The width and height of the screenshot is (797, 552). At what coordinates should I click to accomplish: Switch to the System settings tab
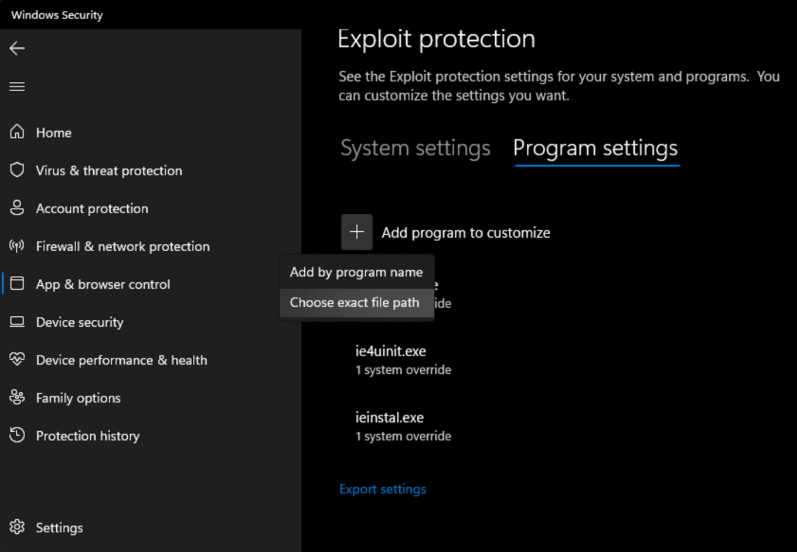pyautogui.click(x=415, y=149)
